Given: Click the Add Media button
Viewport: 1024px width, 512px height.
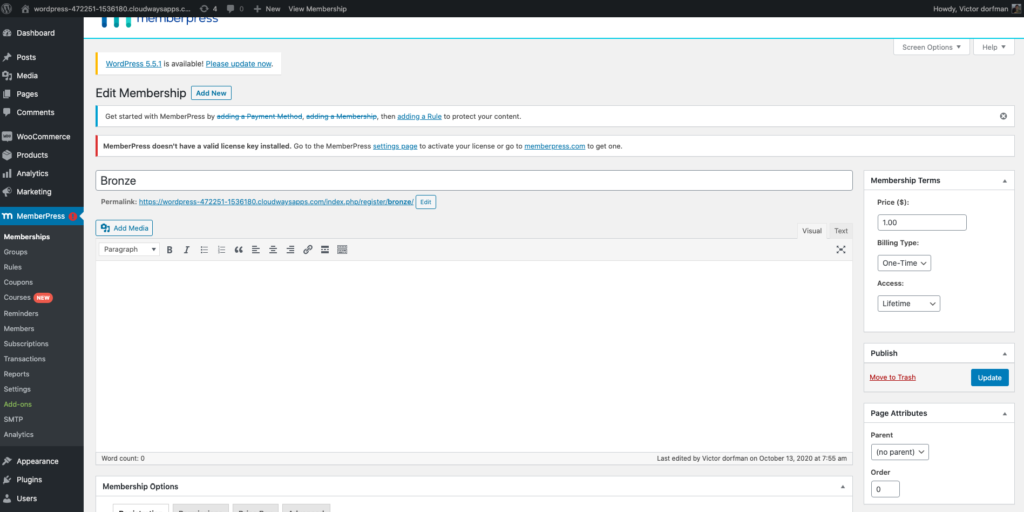Looking at the screenshot, I should (125, 228).
